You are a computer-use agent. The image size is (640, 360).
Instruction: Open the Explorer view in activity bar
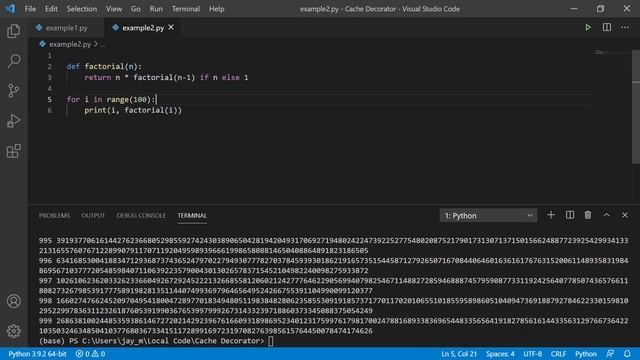tap(13, 31)
